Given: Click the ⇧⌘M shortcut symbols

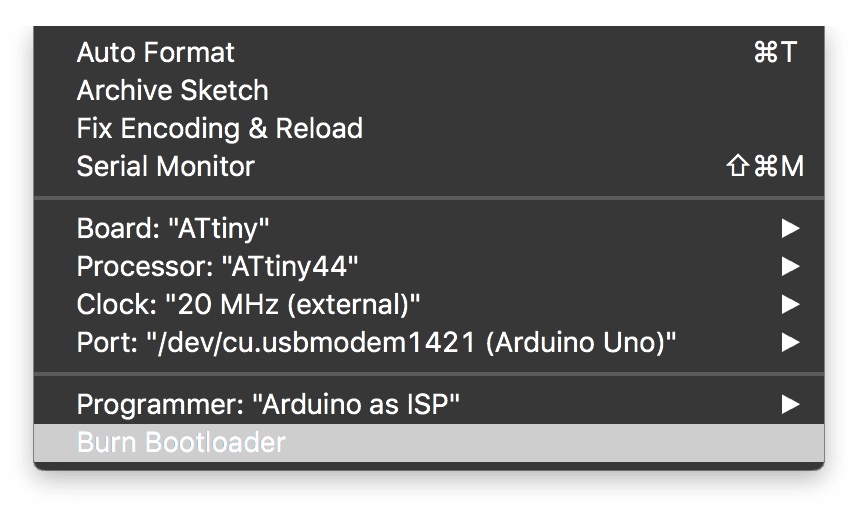Looking at the screenshot, I should coord(765,166).
